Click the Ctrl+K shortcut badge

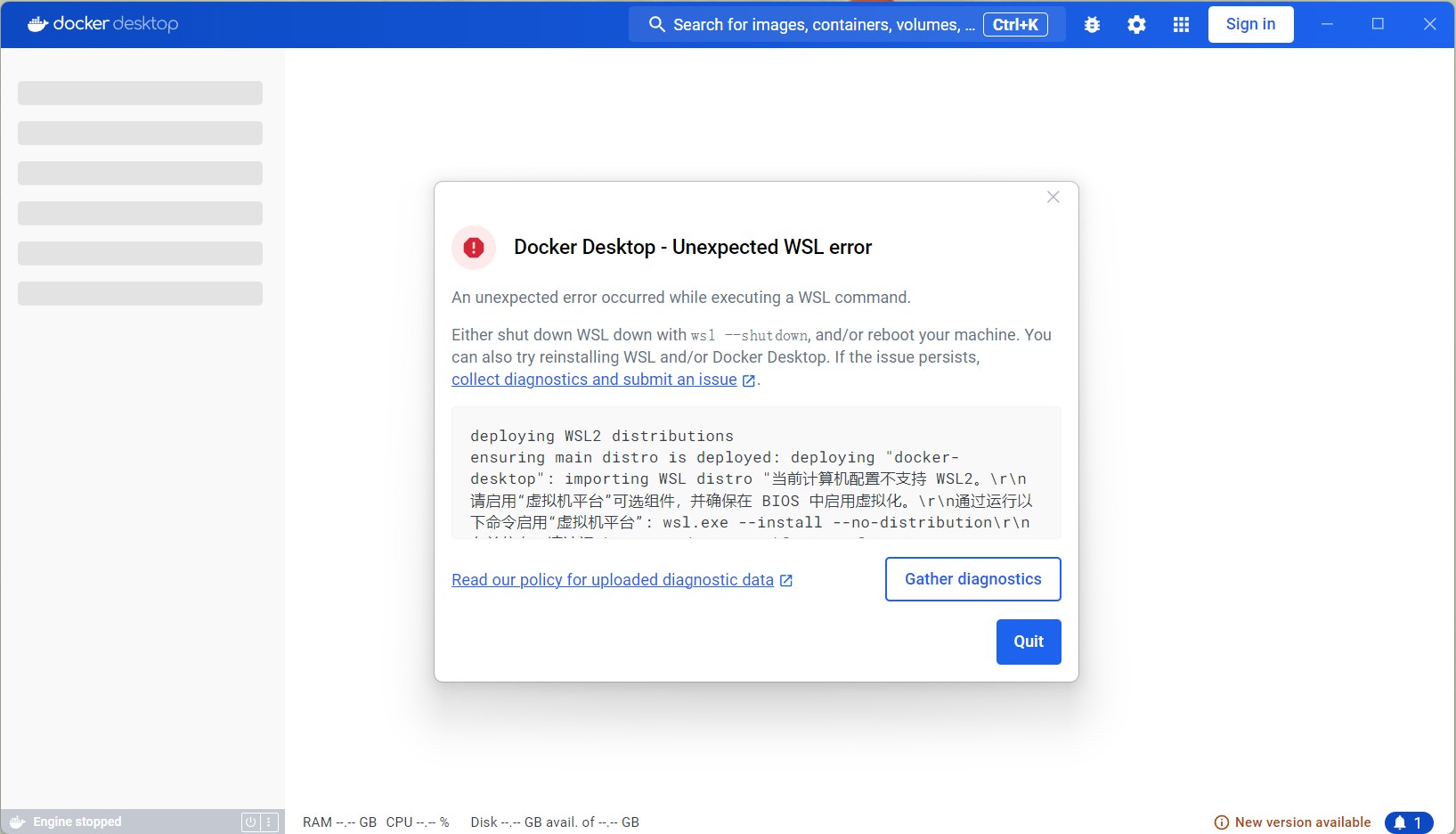pyautogui.click(x=1015, y=25)
